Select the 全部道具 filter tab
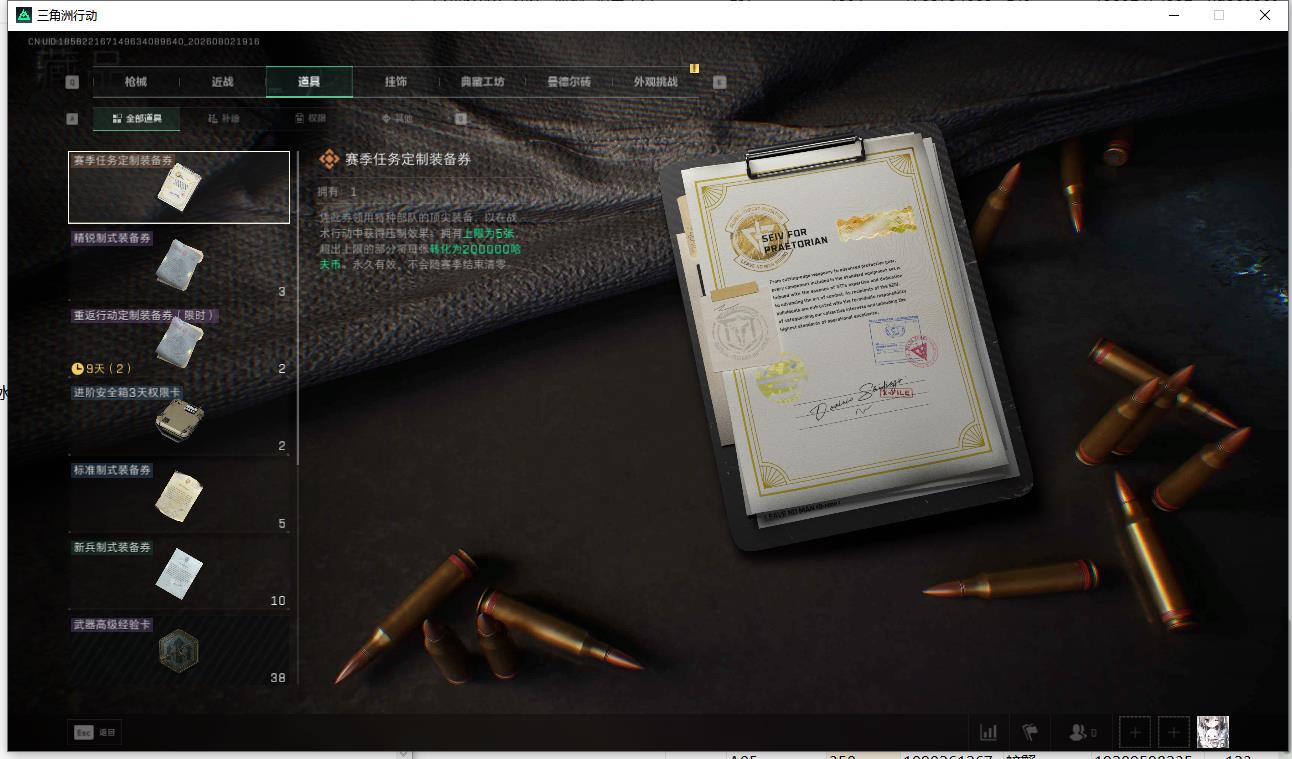This screenshot has height=759, width=1292. click(x=137, y=118)
